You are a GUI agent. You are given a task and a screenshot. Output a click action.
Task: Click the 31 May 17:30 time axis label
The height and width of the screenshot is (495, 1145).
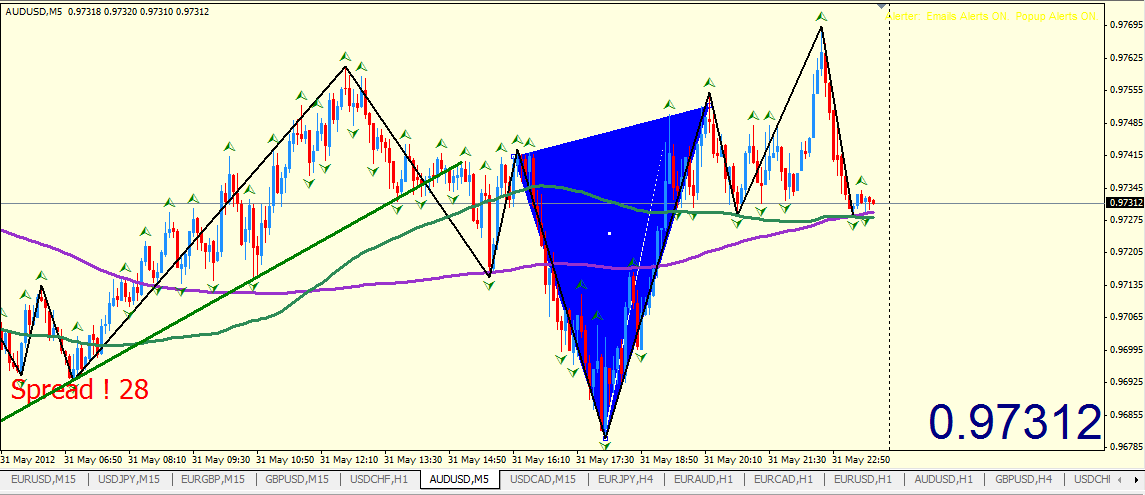606,461
